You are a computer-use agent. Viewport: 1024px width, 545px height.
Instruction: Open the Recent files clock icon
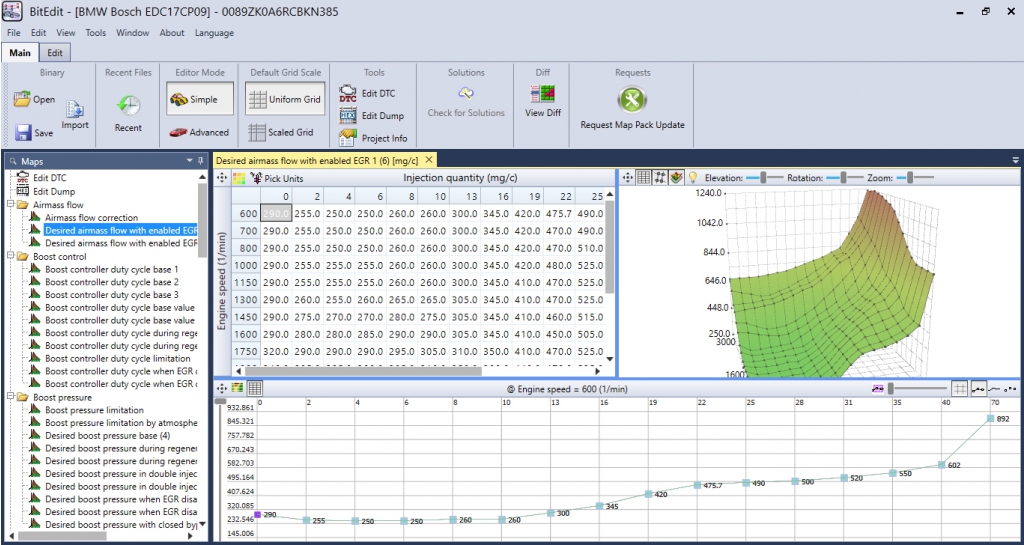(x=128, y=105)
